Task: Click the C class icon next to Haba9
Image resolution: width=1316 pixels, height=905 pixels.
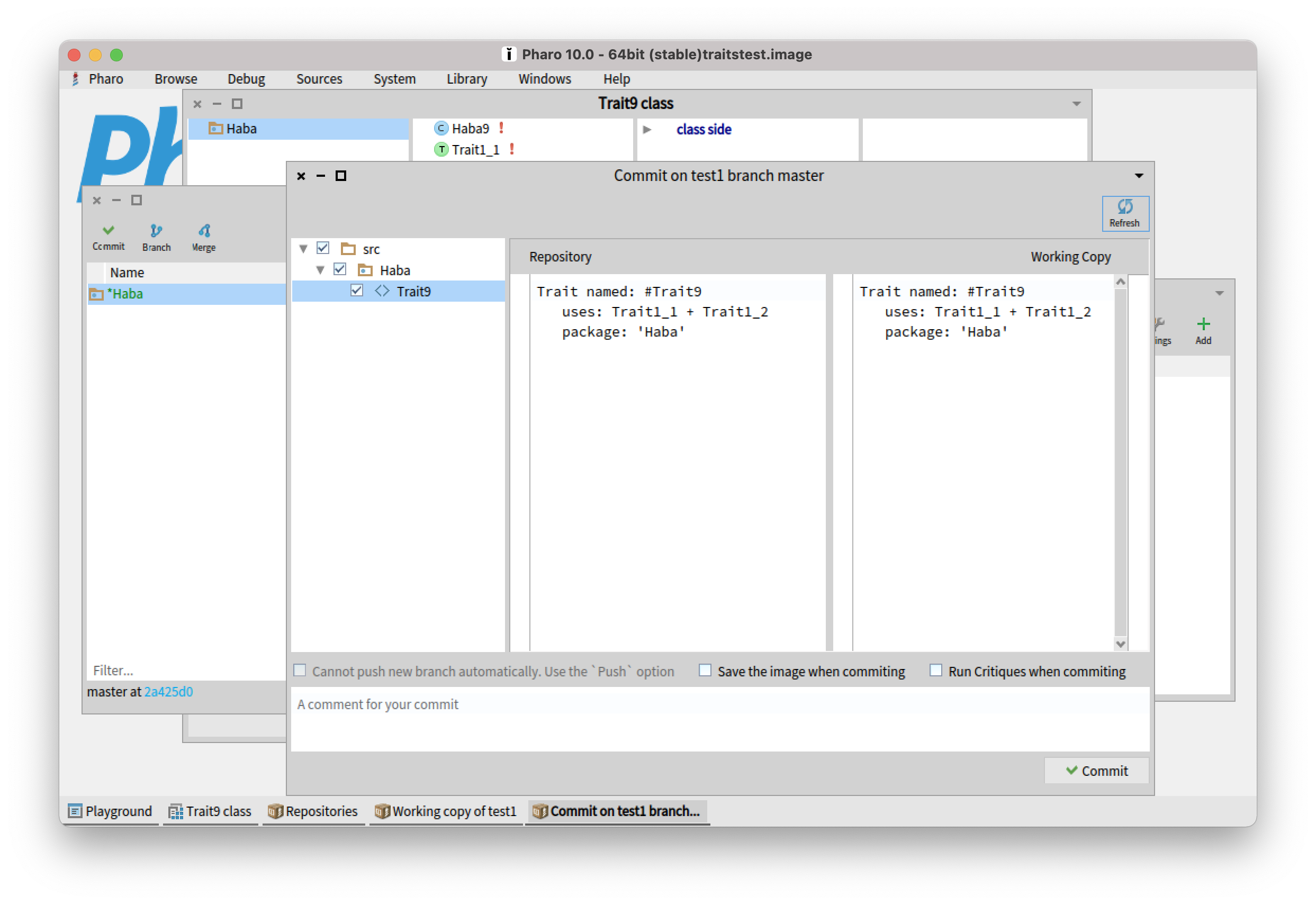Action: click(x=441, y=128)
